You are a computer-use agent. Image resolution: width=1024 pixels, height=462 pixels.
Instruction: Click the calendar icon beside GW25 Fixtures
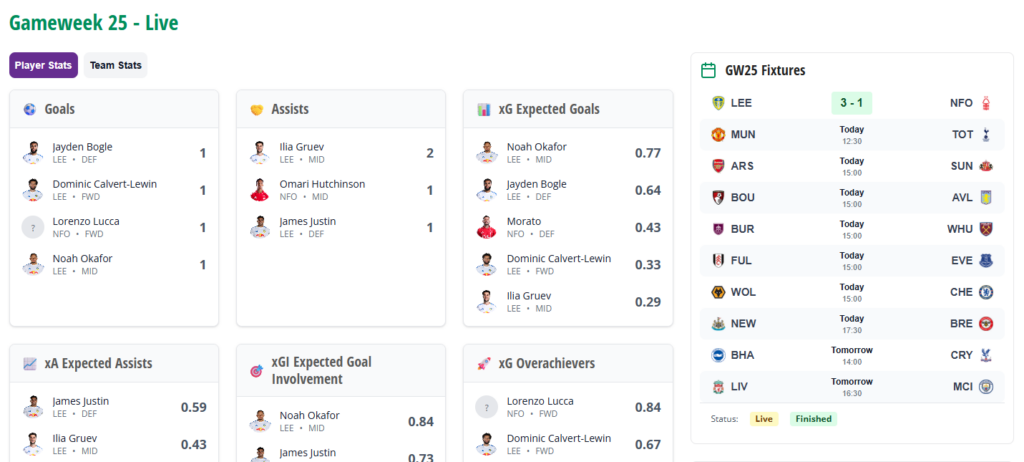click(x=709, y=71)
